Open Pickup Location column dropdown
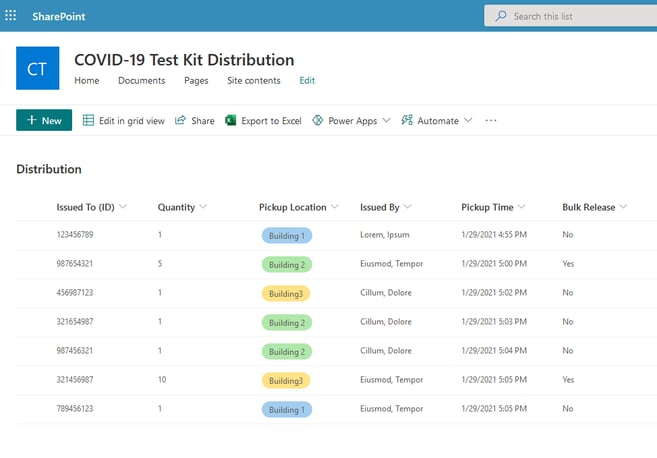This screenshot has width=657, height=458. point(334,207)
